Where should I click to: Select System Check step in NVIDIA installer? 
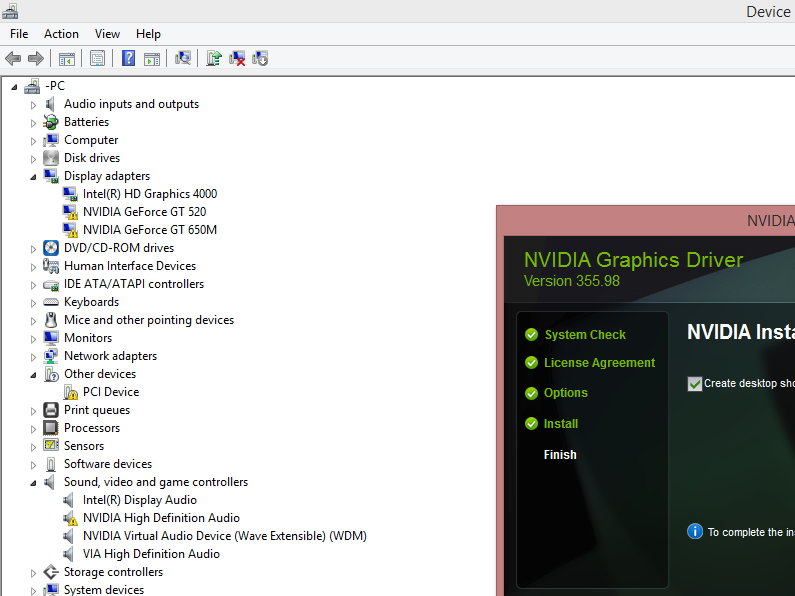point(585,335)
